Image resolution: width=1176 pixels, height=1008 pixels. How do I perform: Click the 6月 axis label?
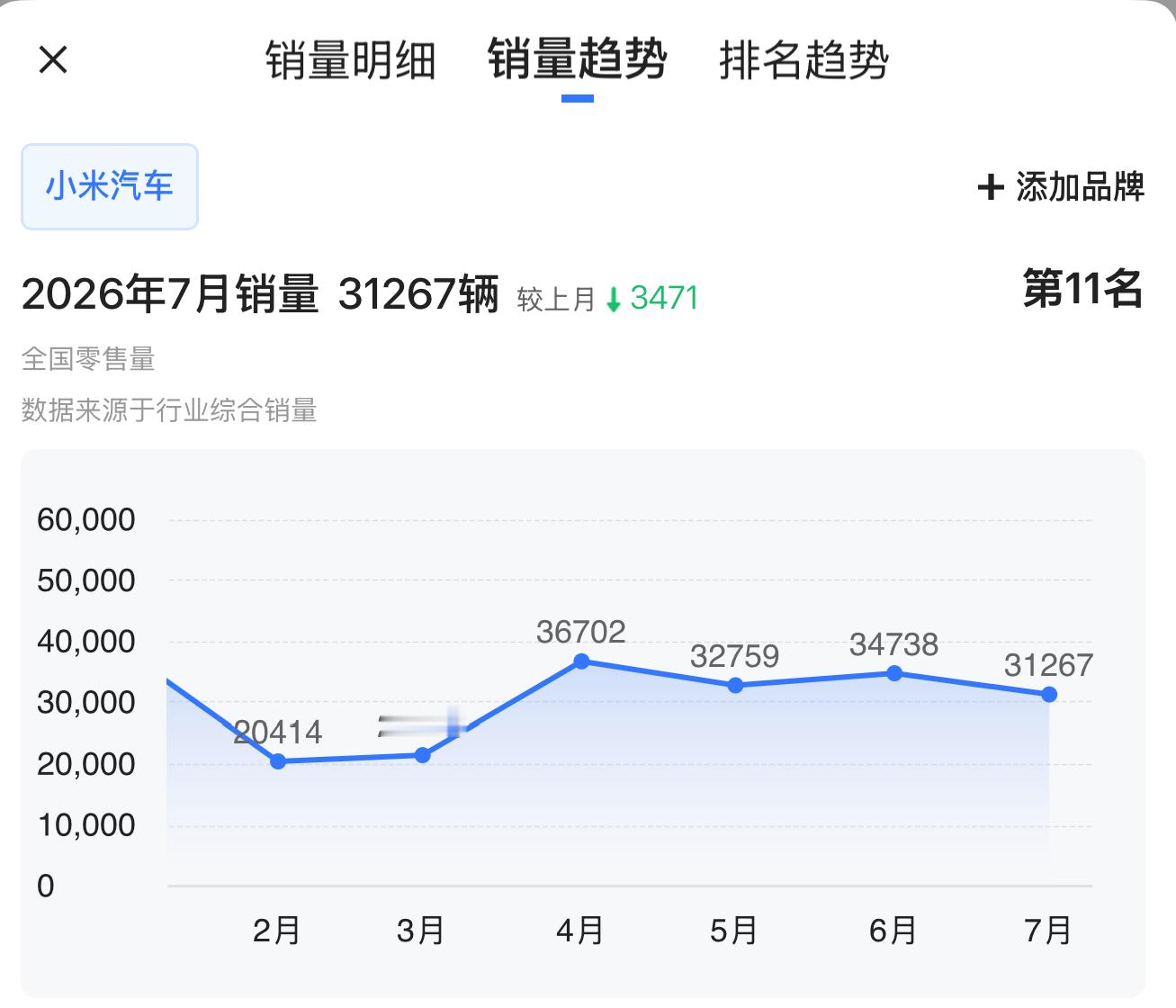click(x=893, y=930)
